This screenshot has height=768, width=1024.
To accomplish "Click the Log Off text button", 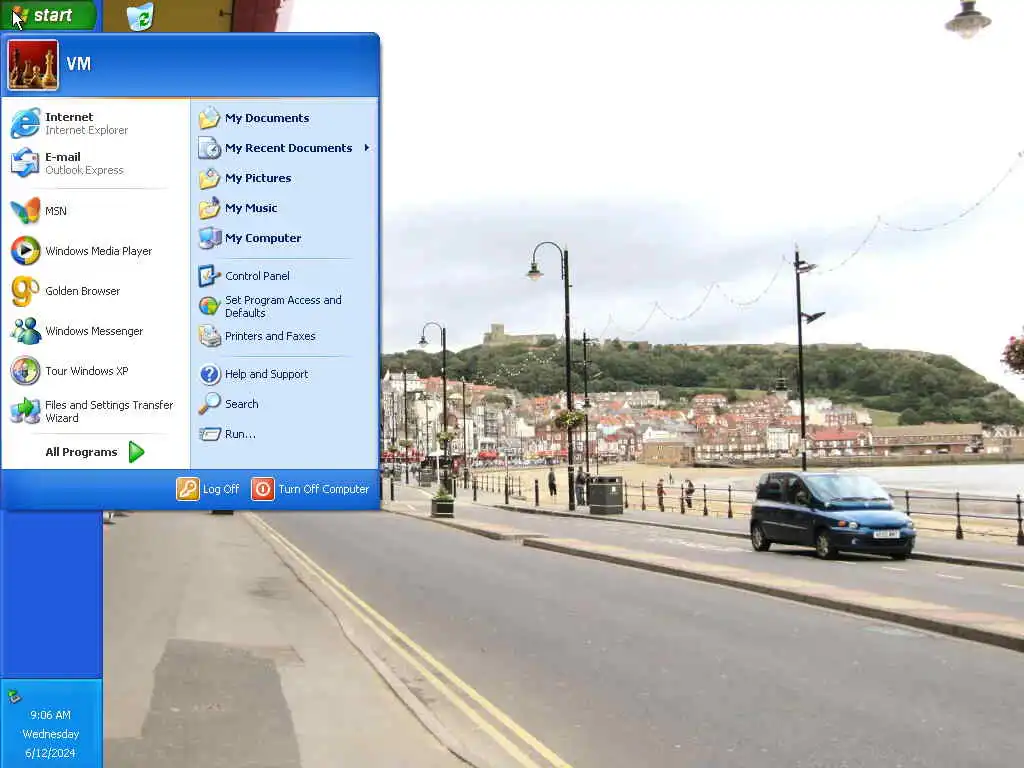I will [221, 489].
